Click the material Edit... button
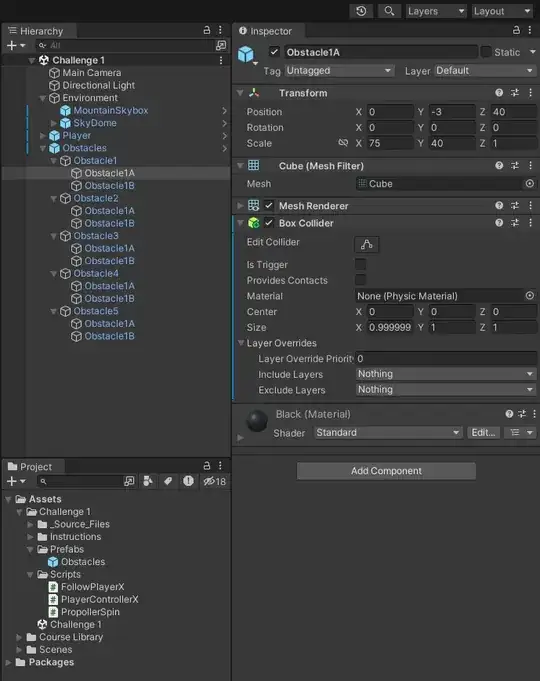This screenshot has height=681, width=540. [484, 433]
